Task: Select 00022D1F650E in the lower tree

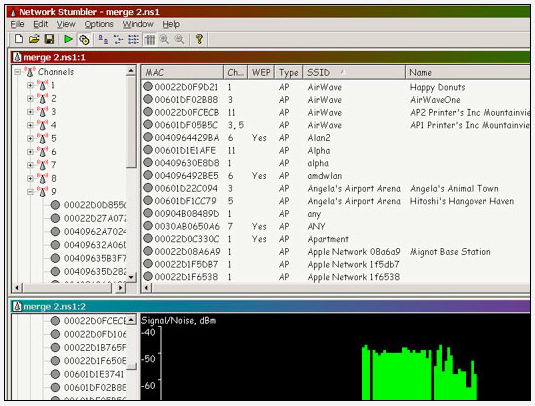Action: (x=95, y=361)
